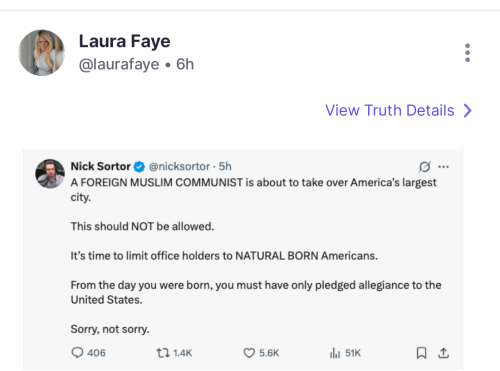Click the Grok slashed-circle icon
This screenshot has height=371, width=500.
(424, 166)
